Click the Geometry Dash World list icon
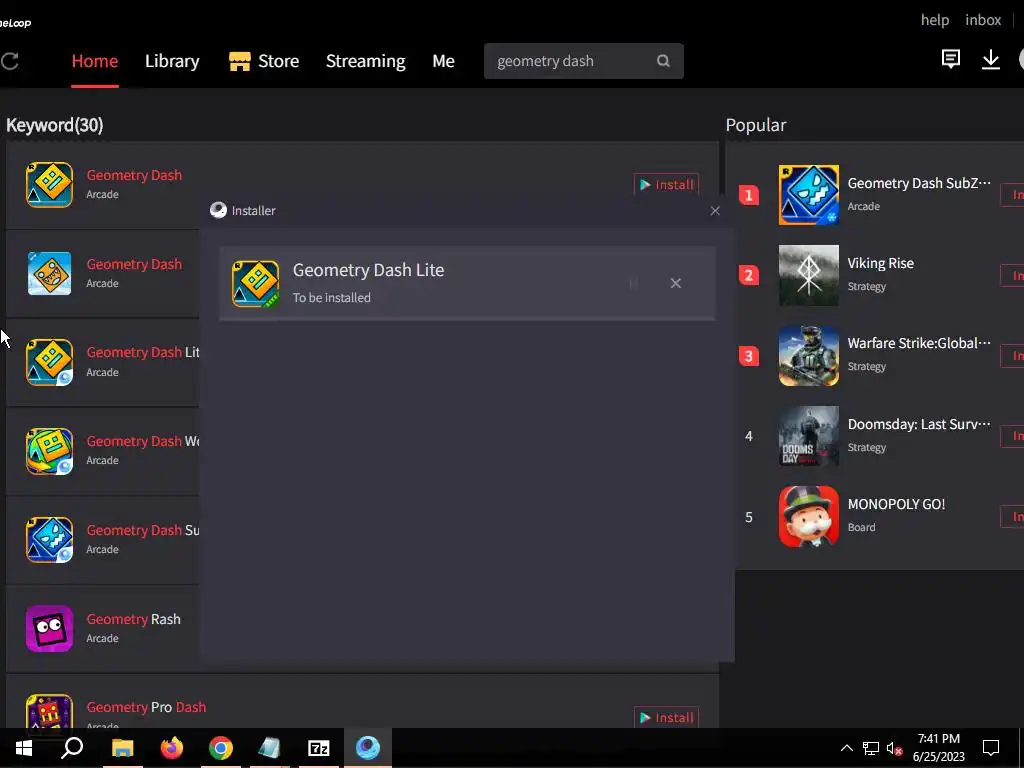Screen dimensions: 1024x768 [49, 451]
